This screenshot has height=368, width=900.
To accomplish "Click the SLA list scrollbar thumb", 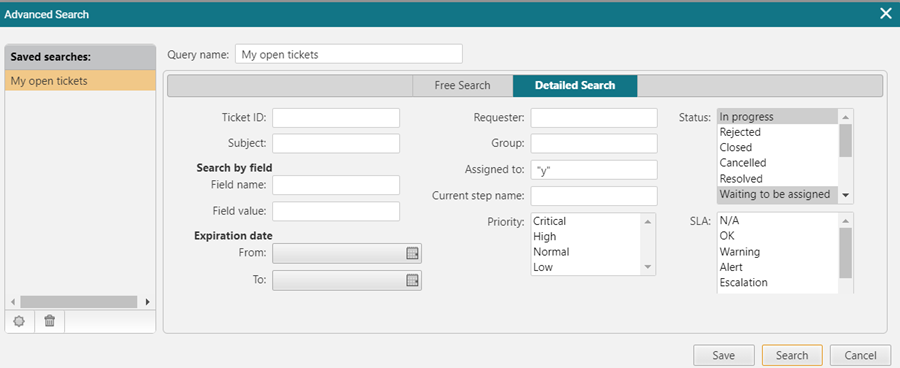I will pos(845,253).
